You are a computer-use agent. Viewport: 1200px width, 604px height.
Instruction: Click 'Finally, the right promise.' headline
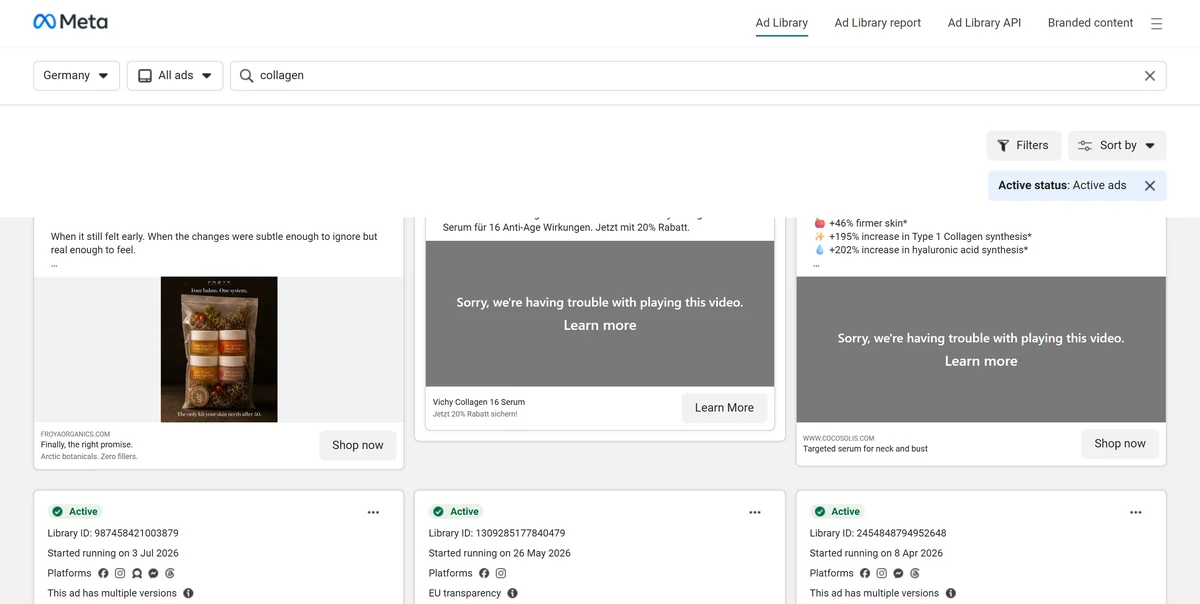tap(87, 445)
